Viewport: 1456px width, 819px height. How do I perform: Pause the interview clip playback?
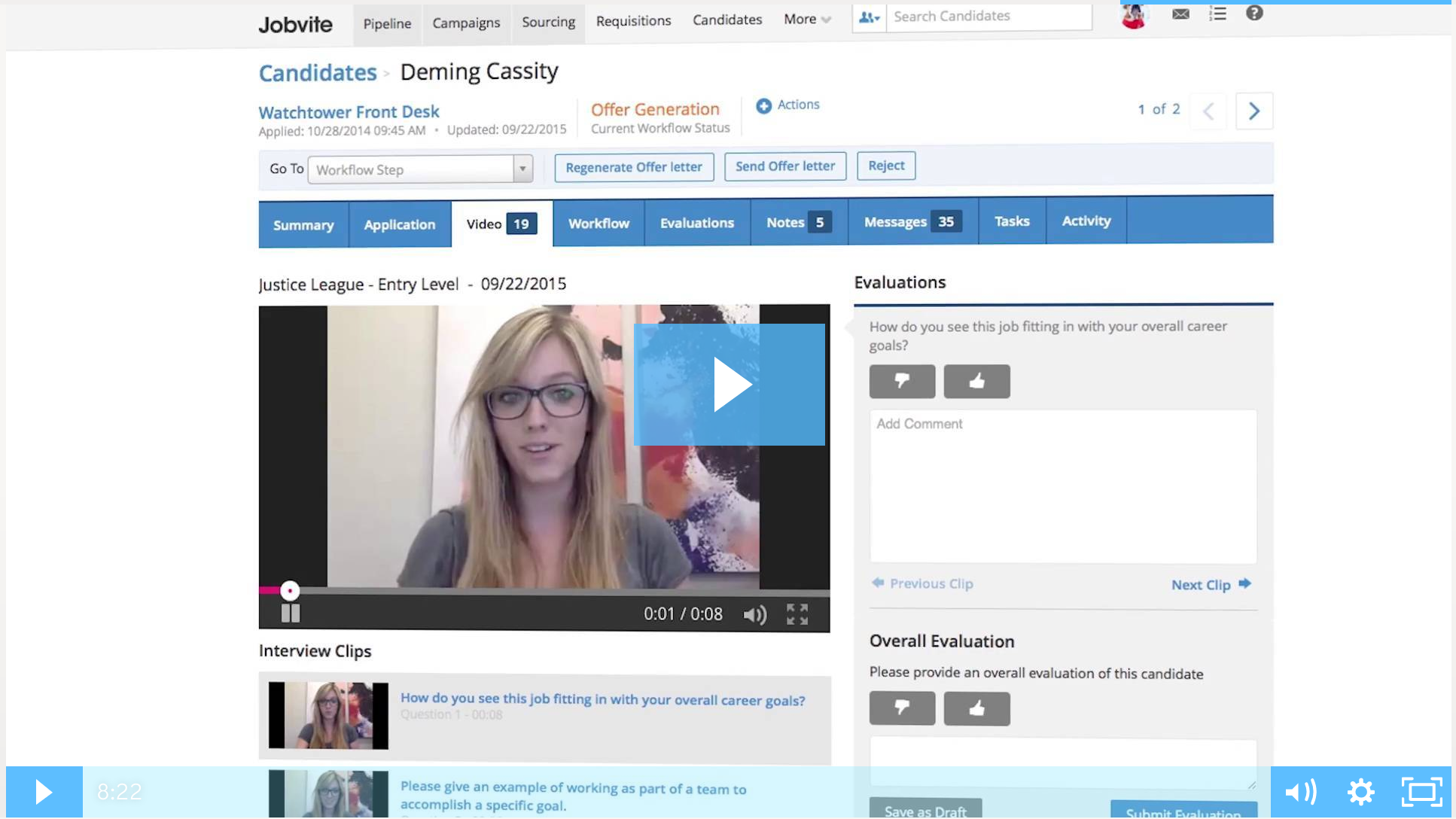click(291, 613)
